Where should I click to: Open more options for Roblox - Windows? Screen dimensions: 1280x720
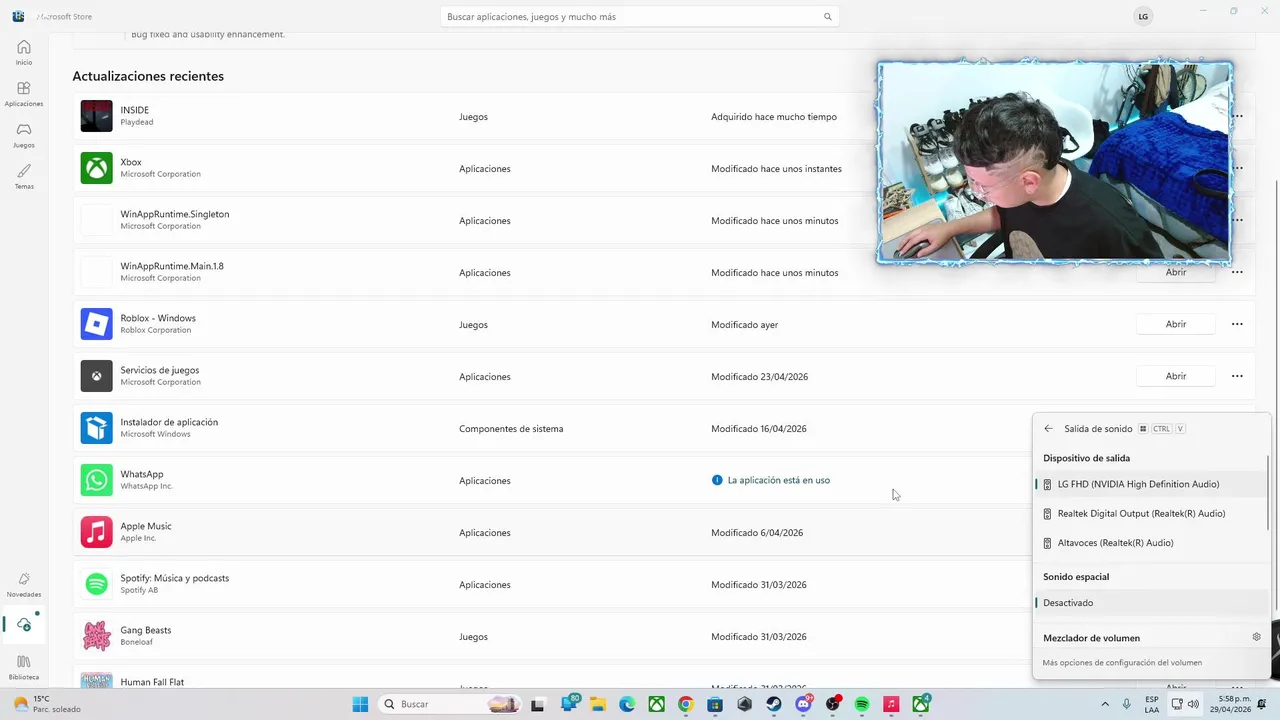tap(1237, 324)
